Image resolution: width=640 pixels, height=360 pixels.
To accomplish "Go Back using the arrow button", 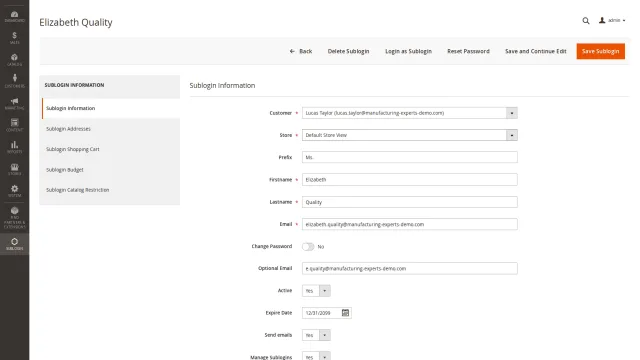I will tap(301, 51).
